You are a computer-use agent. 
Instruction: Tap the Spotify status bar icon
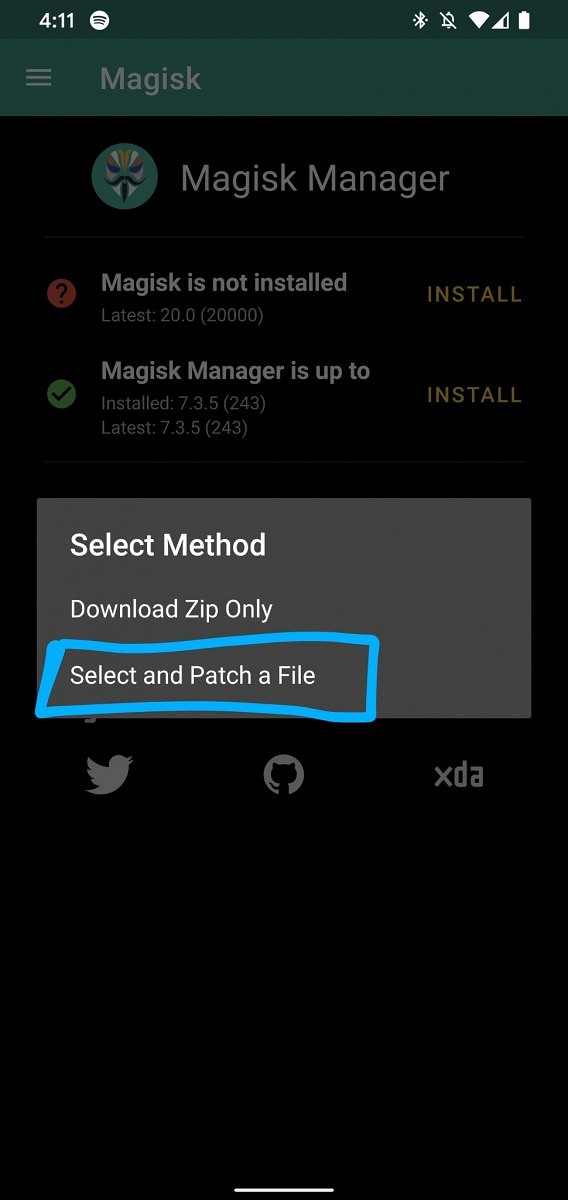(99, 20)
